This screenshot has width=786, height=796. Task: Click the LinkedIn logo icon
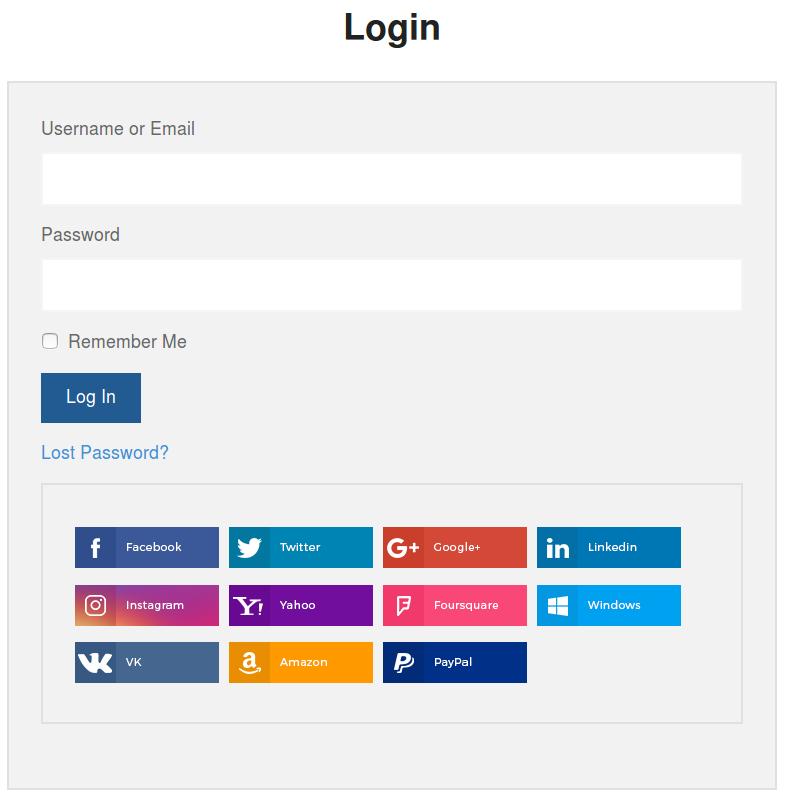pos(557,548)
